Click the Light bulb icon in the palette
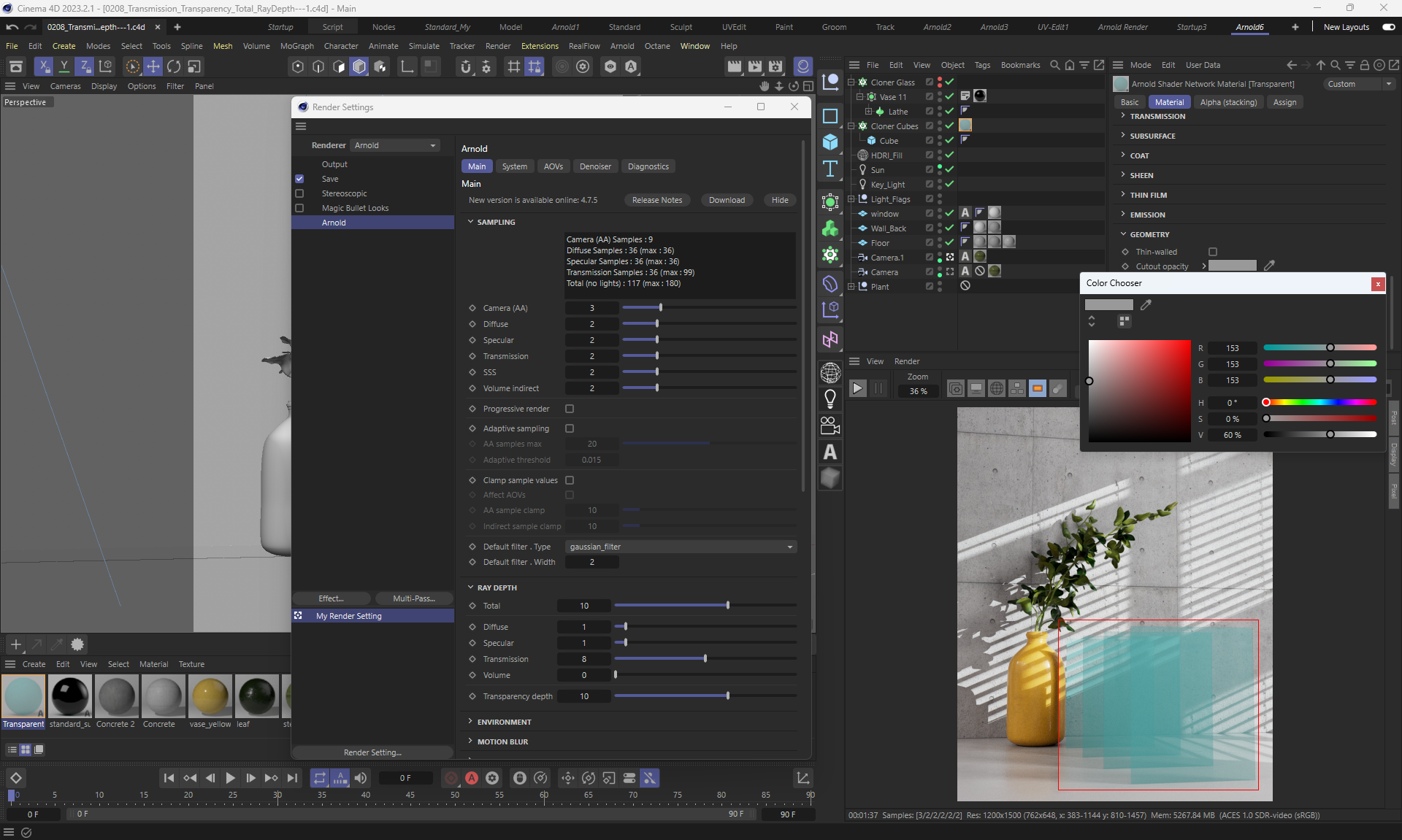 pyautogui.click(x=830, y=398)
